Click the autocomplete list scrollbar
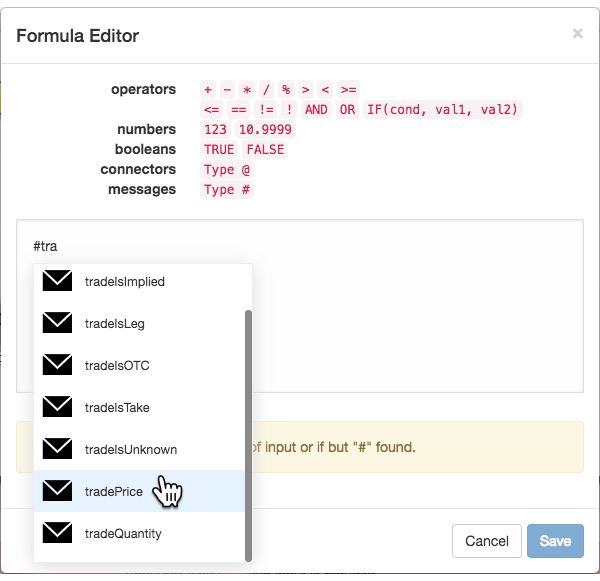600x581 pixels. (x=248, y=436)
